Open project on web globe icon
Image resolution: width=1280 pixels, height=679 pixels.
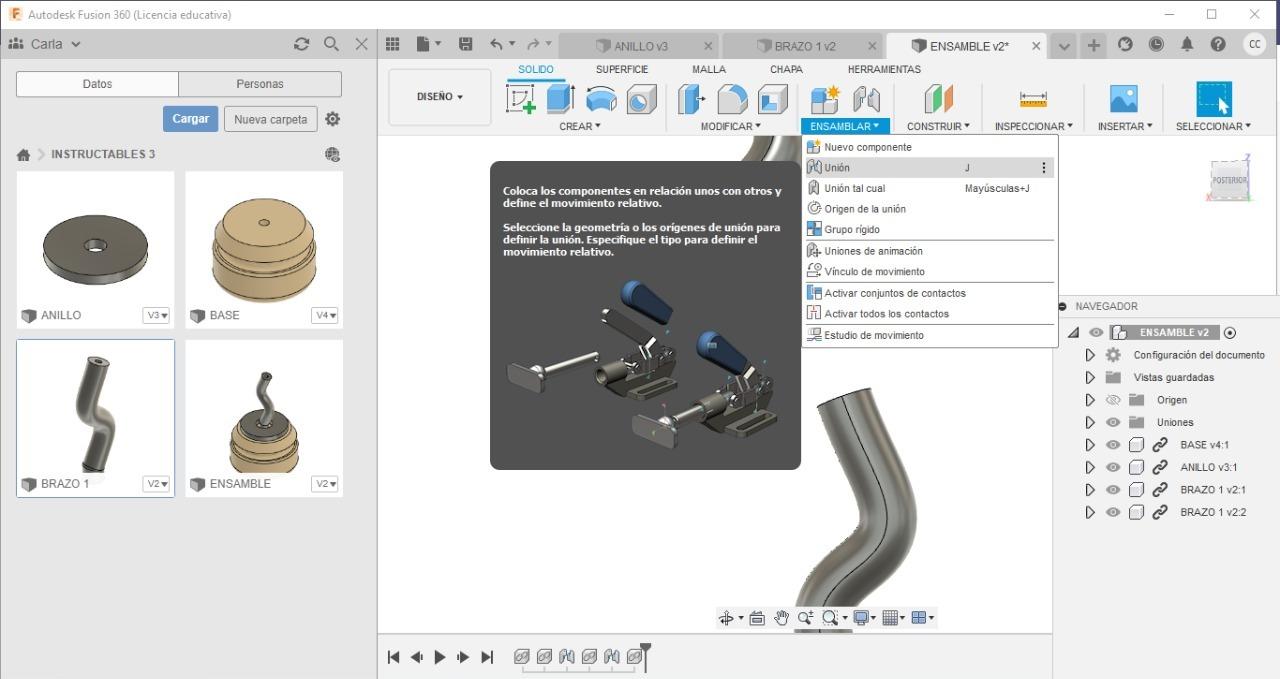332,154
